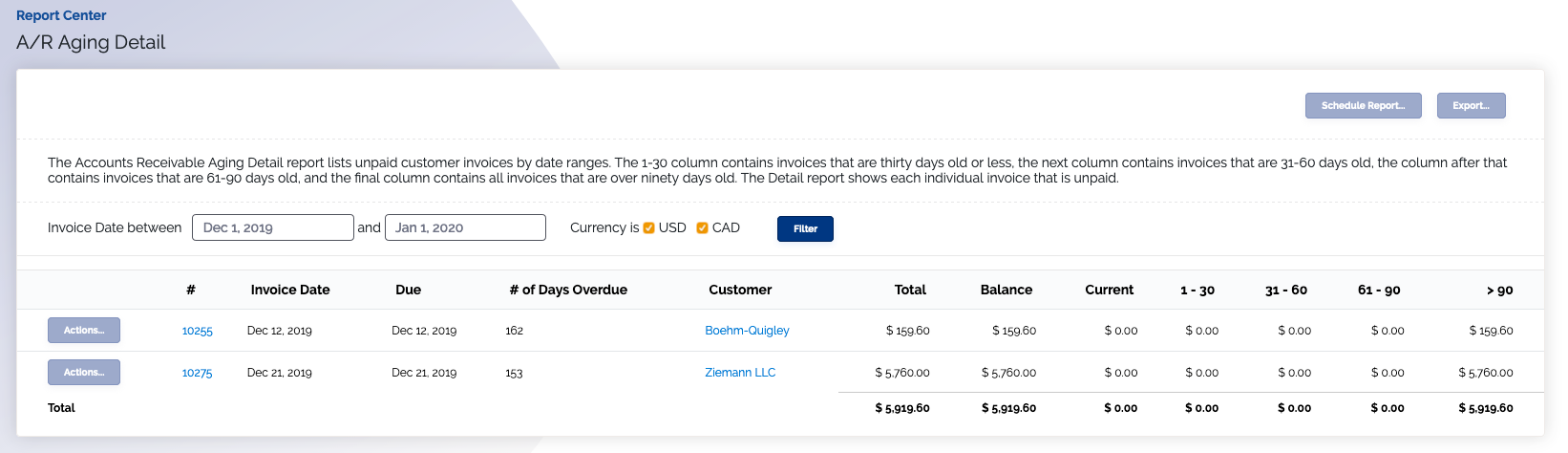Select the end date field Jan 1, 2020
Image resolution: width=1568 pixels, height=453 pixels.
click(x=465, y=227)
